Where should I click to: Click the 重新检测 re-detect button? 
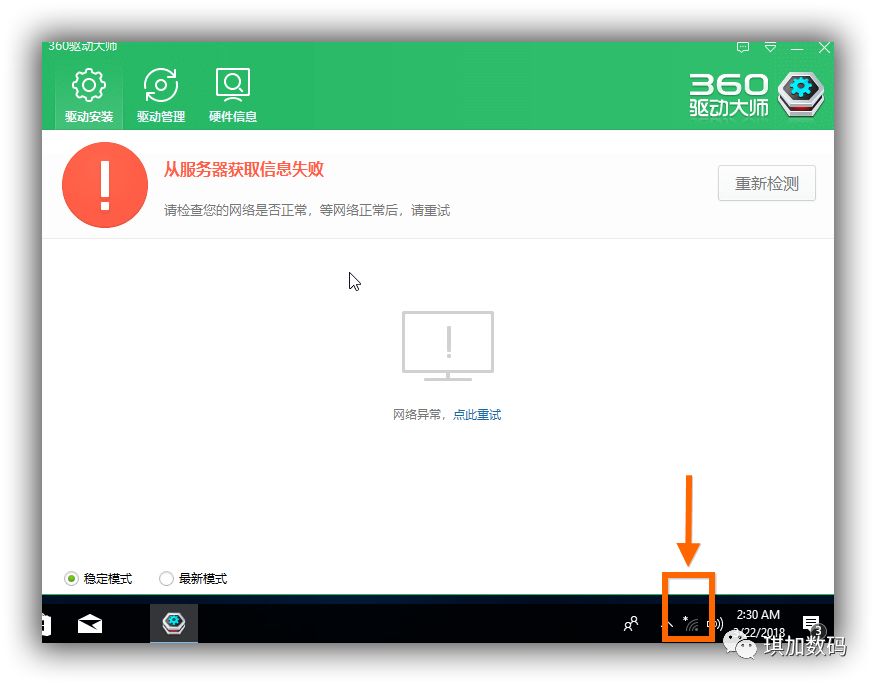[766, 183]
